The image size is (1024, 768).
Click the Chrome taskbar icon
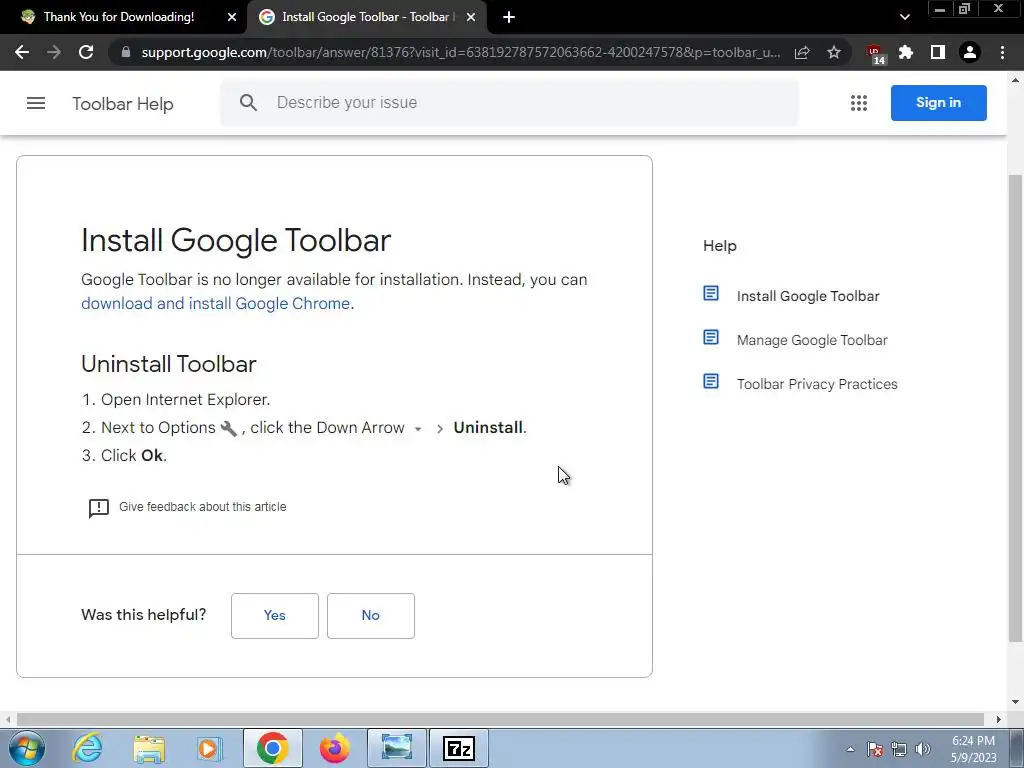pos(272,748)
